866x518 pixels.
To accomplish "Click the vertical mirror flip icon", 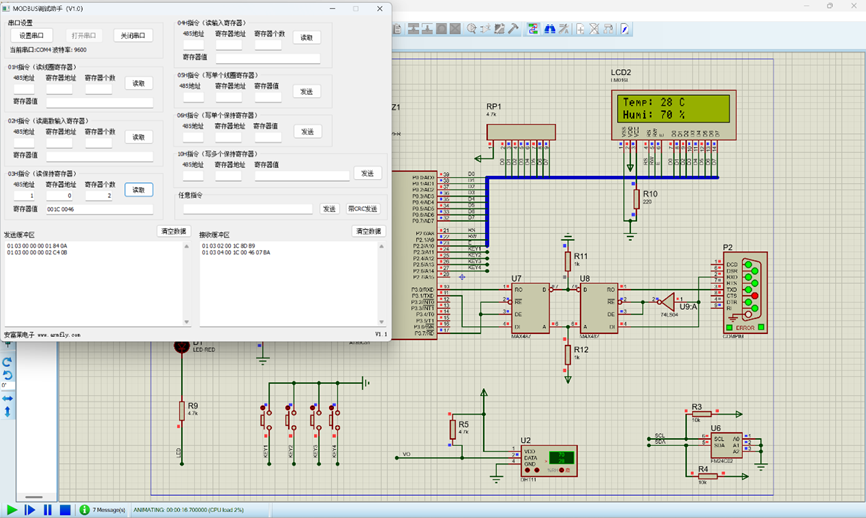I will (x=7, y=411).
